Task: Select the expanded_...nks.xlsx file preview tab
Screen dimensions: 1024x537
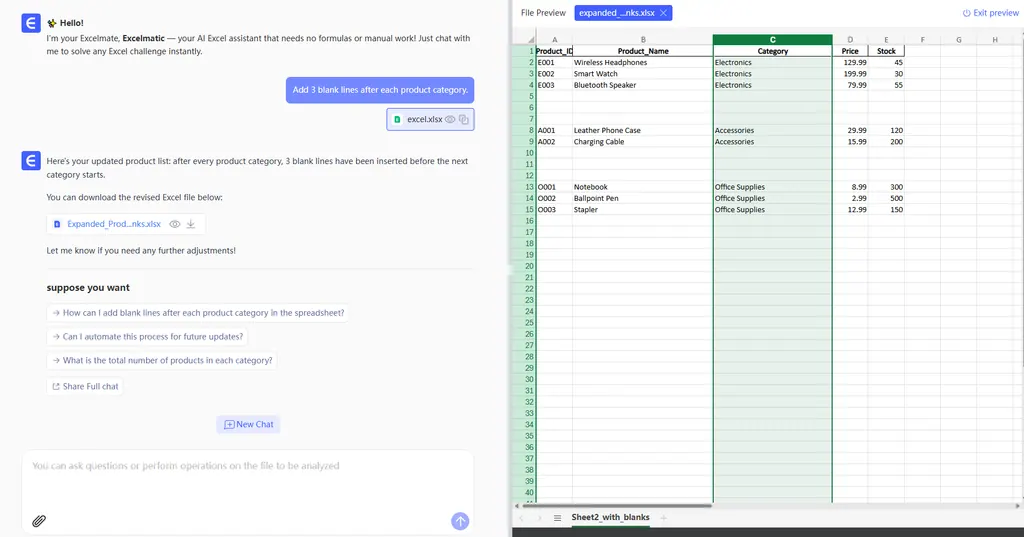Action: (616, 13)
